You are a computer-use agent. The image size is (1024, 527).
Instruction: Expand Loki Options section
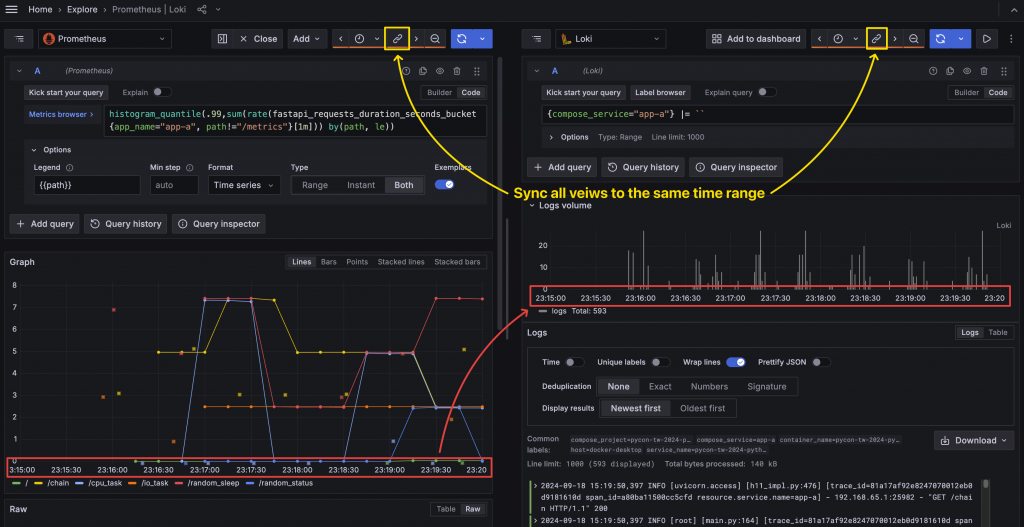pyautogui.click(x=569, y=137)
